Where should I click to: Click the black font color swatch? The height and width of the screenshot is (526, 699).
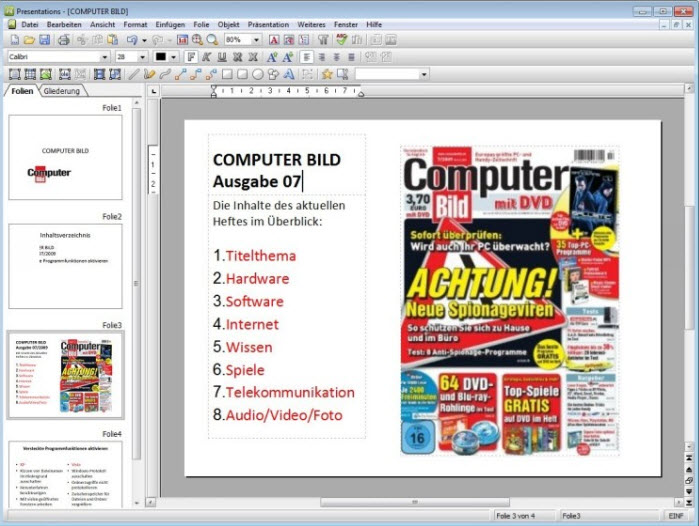coord(160,57)
